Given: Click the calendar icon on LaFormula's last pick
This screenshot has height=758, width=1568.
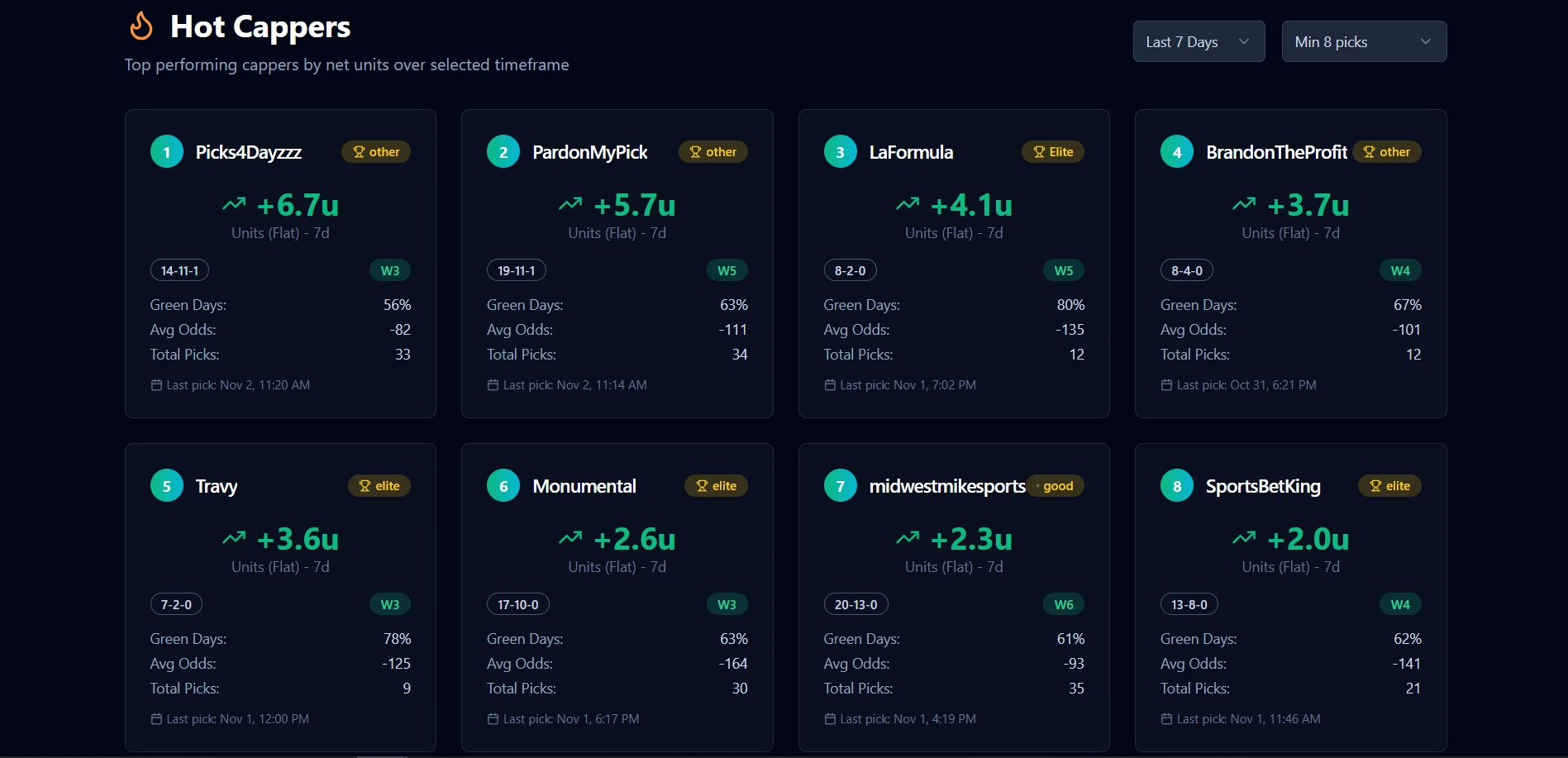Looking at the screenshot, I should 830,385.
